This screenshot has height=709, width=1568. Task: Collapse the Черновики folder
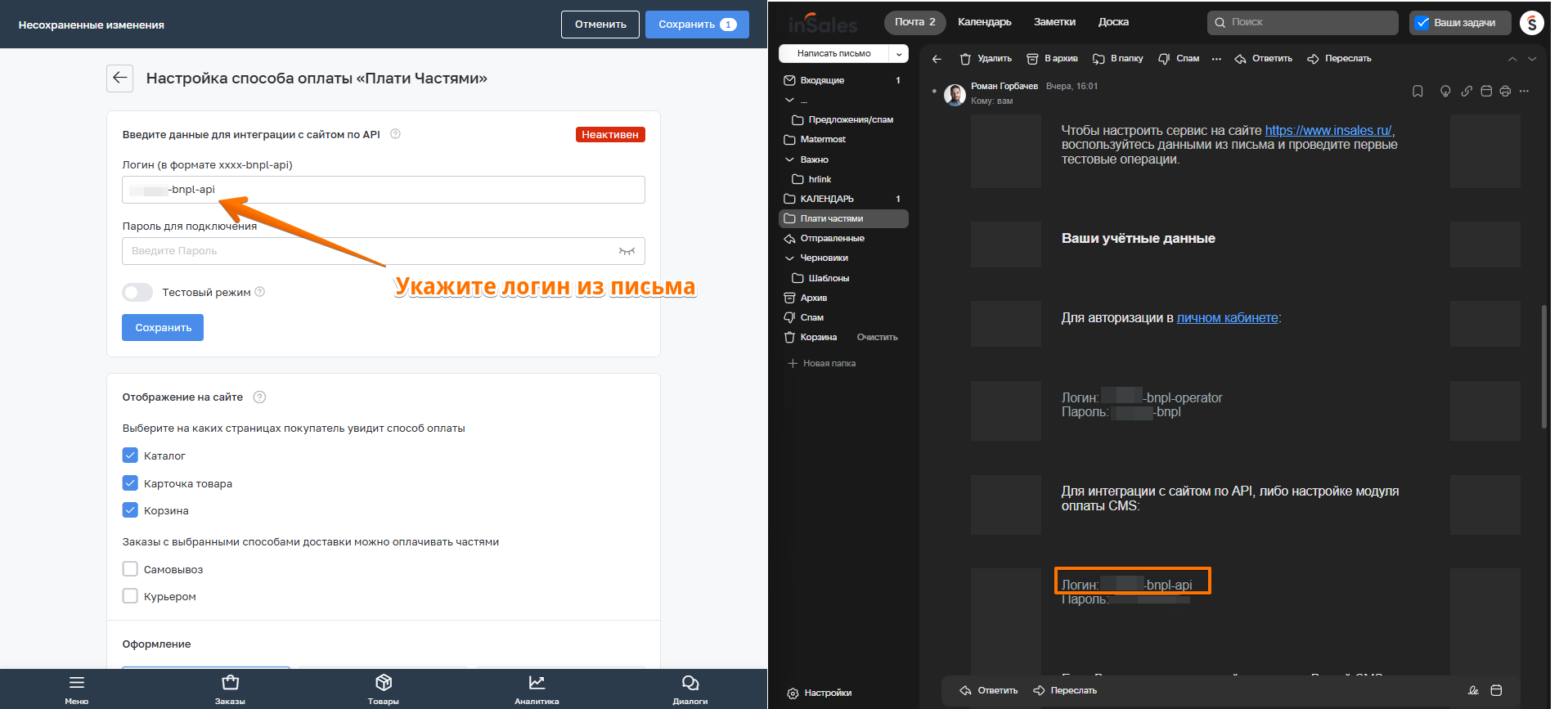point(789,258)
